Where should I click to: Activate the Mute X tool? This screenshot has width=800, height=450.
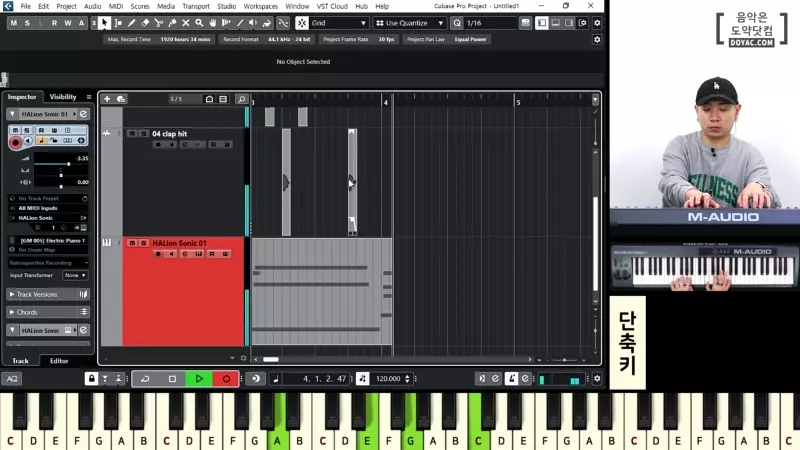(186, 23)
